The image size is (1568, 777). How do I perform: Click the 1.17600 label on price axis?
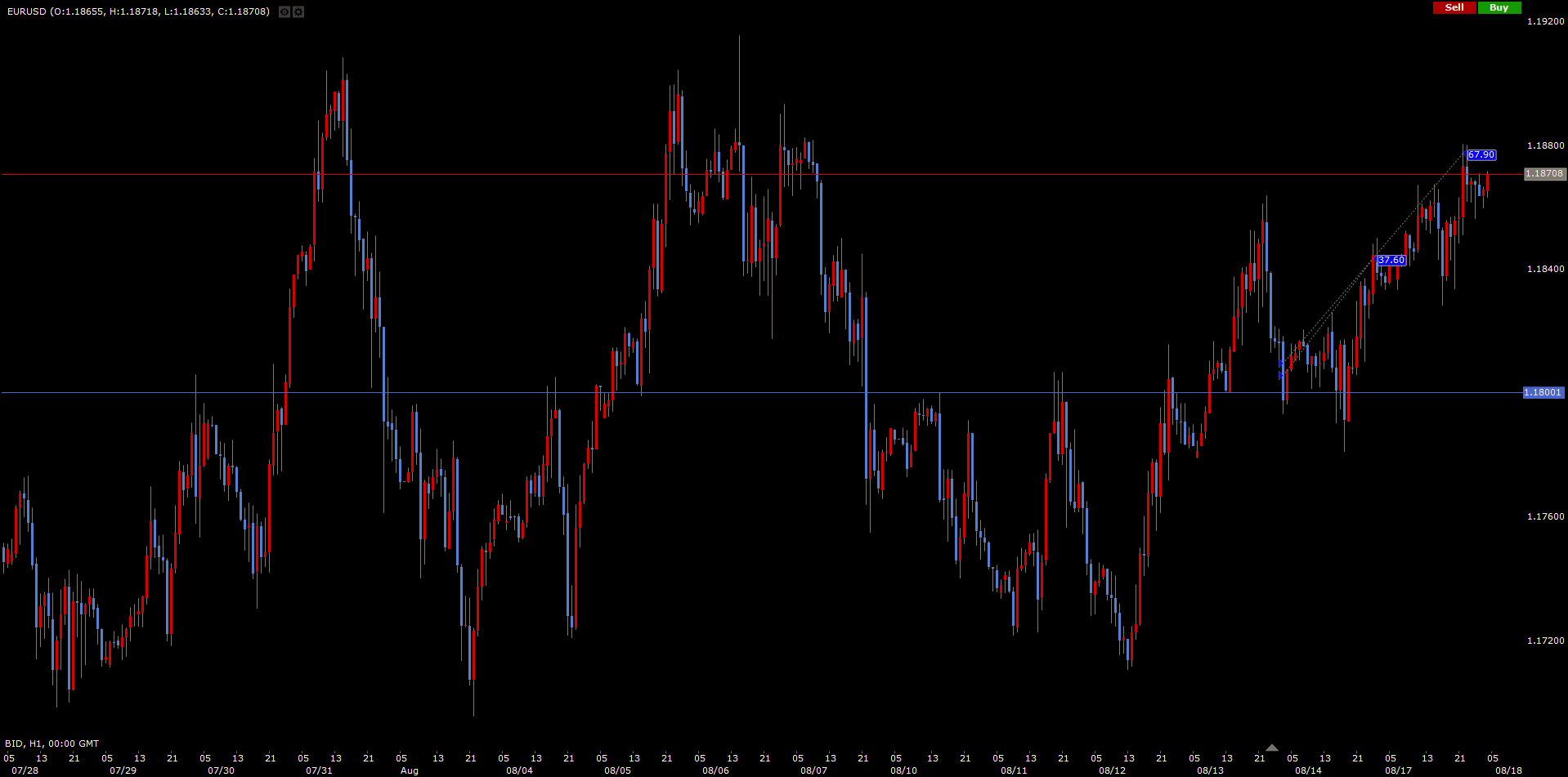click(x=1545, y=516)
